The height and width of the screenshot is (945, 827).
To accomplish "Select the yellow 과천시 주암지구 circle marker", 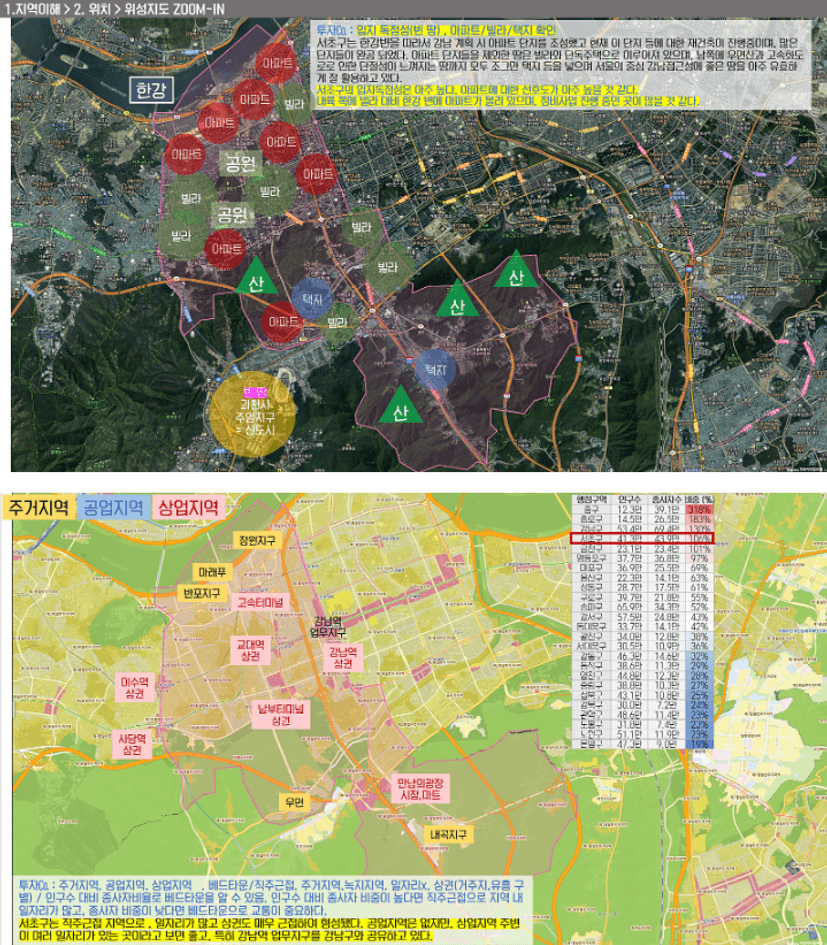I will click(254, 414).
